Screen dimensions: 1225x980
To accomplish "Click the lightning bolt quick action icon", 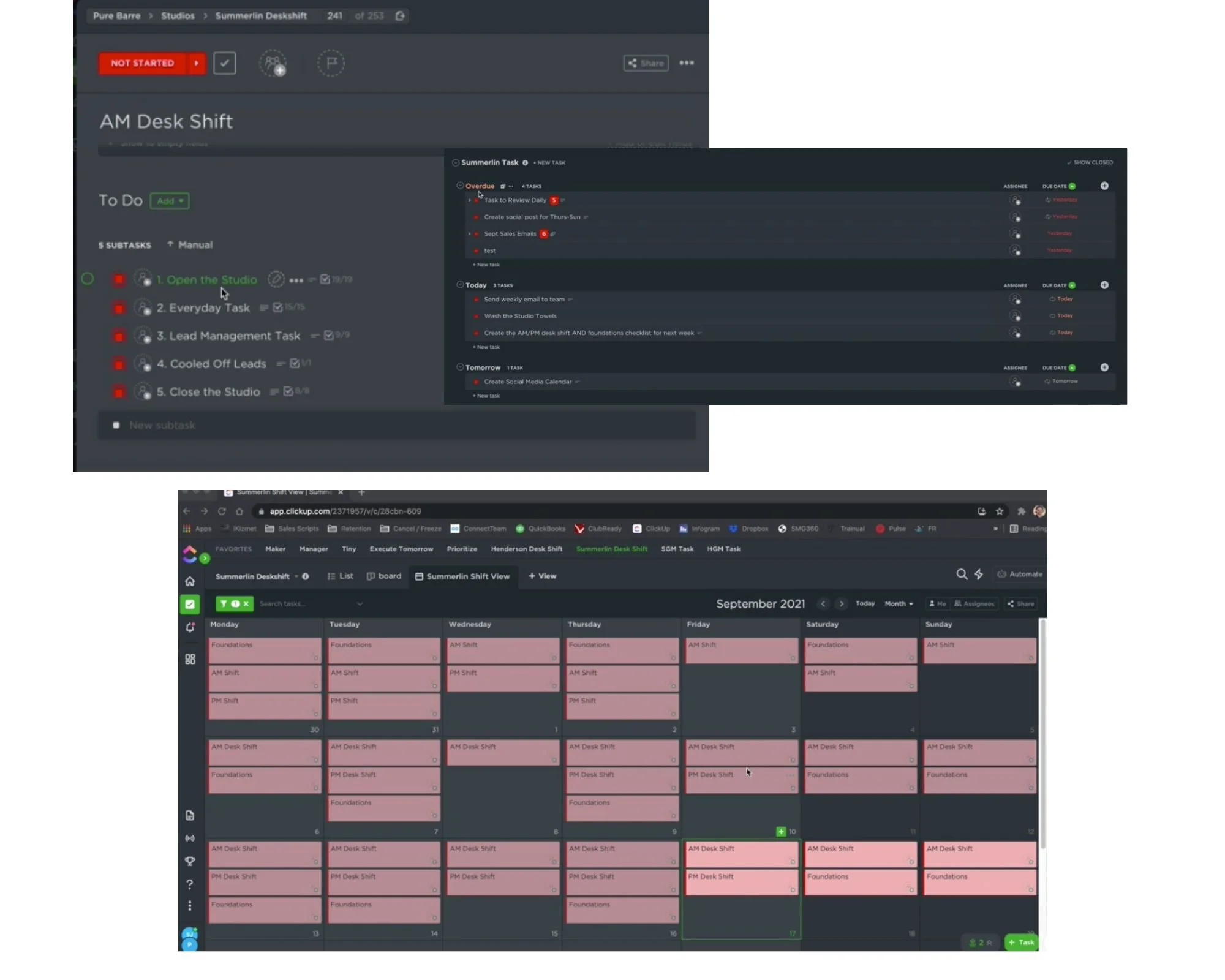I will (x=979, y=574).
